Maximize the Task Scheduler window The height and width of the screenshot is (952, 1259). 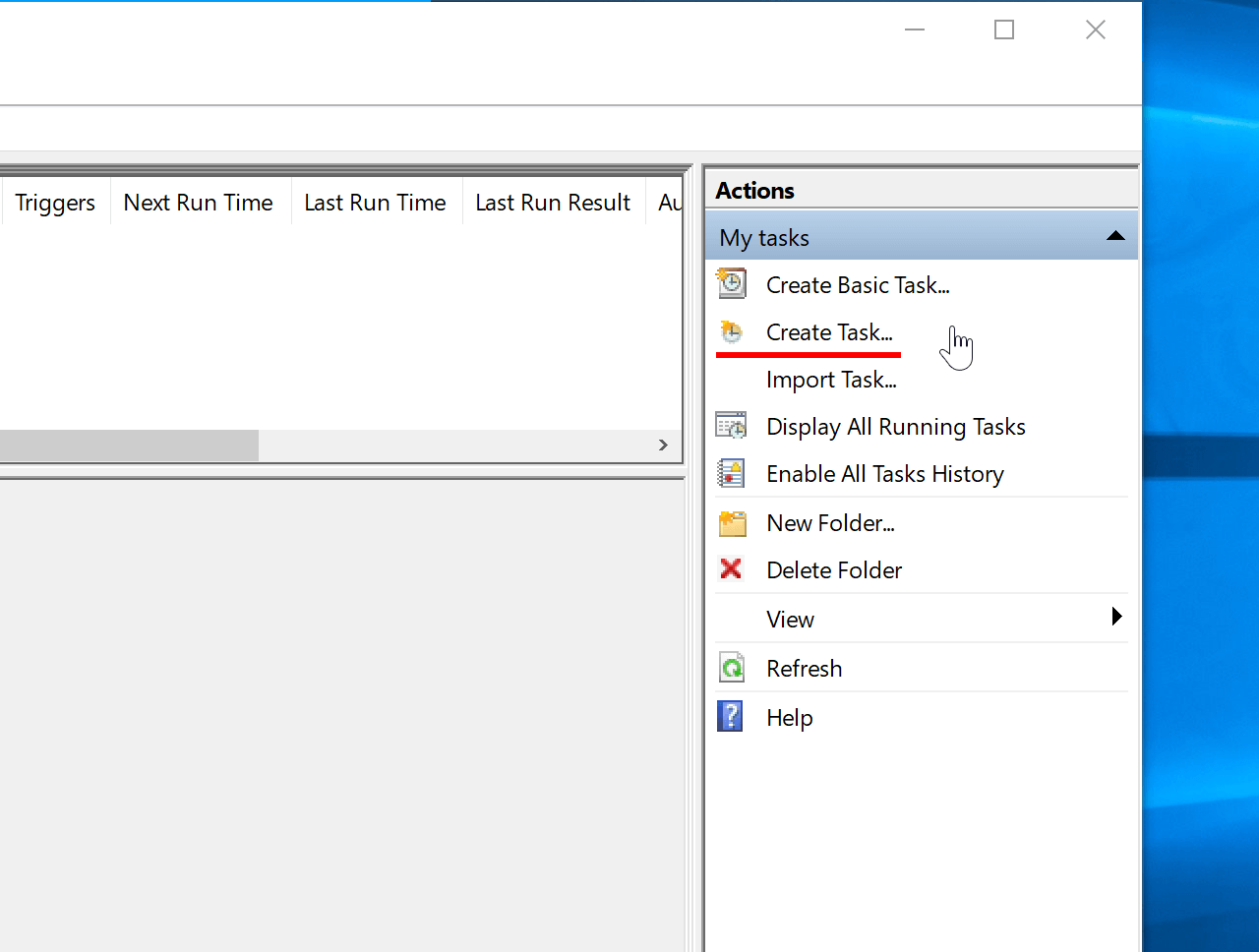[x=1004, y=30]
